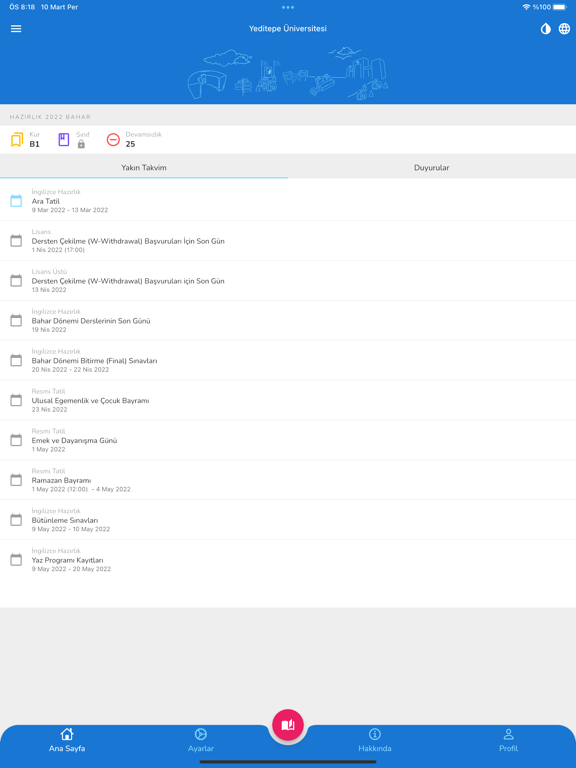
Task: Tap the status bar date 10 Mart Per
Action: (x=59, y=7)
